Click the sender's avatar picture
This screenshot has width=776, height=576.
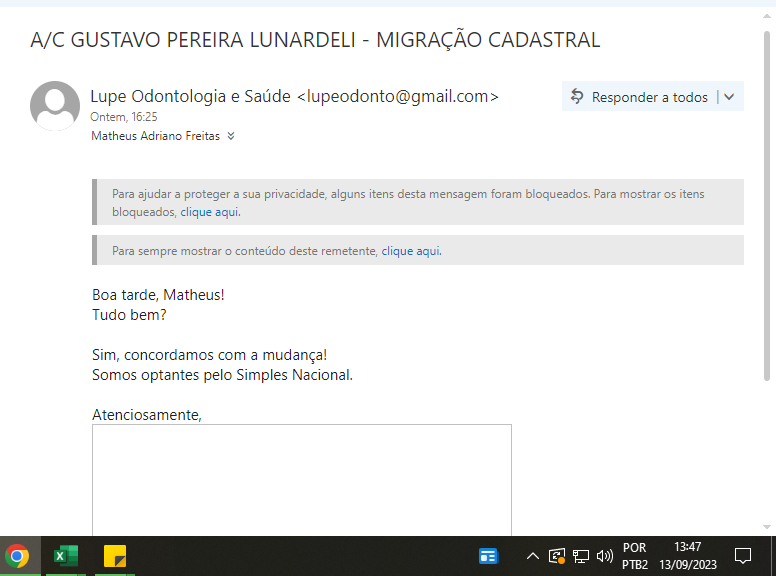(55, 106)
